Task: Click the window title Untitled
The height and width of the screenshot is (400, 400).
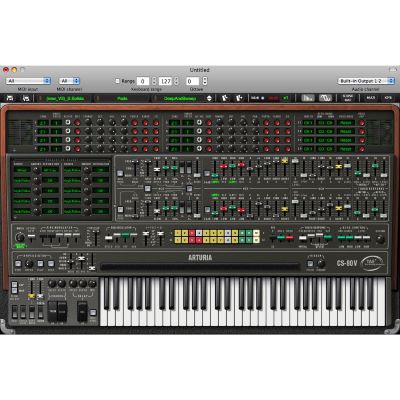Action: click(x=200, y=70)
